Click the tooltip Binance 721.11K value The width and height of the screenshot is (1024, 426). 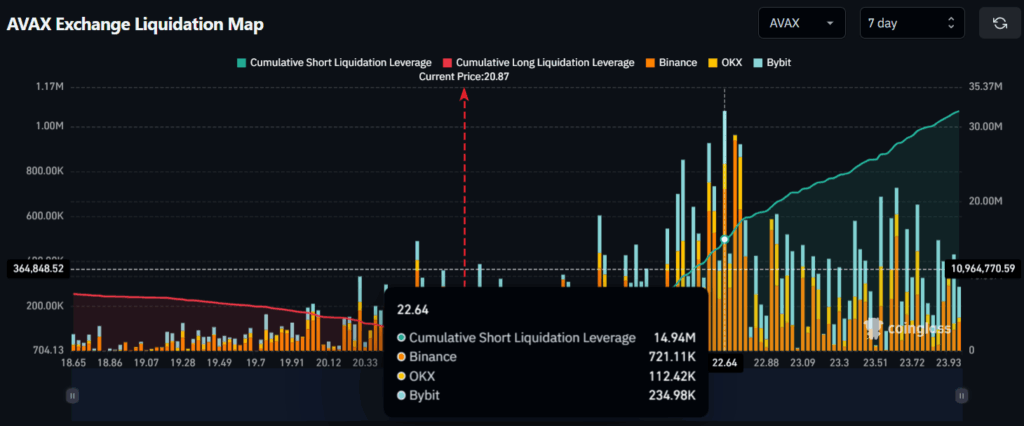click(672, 357)
